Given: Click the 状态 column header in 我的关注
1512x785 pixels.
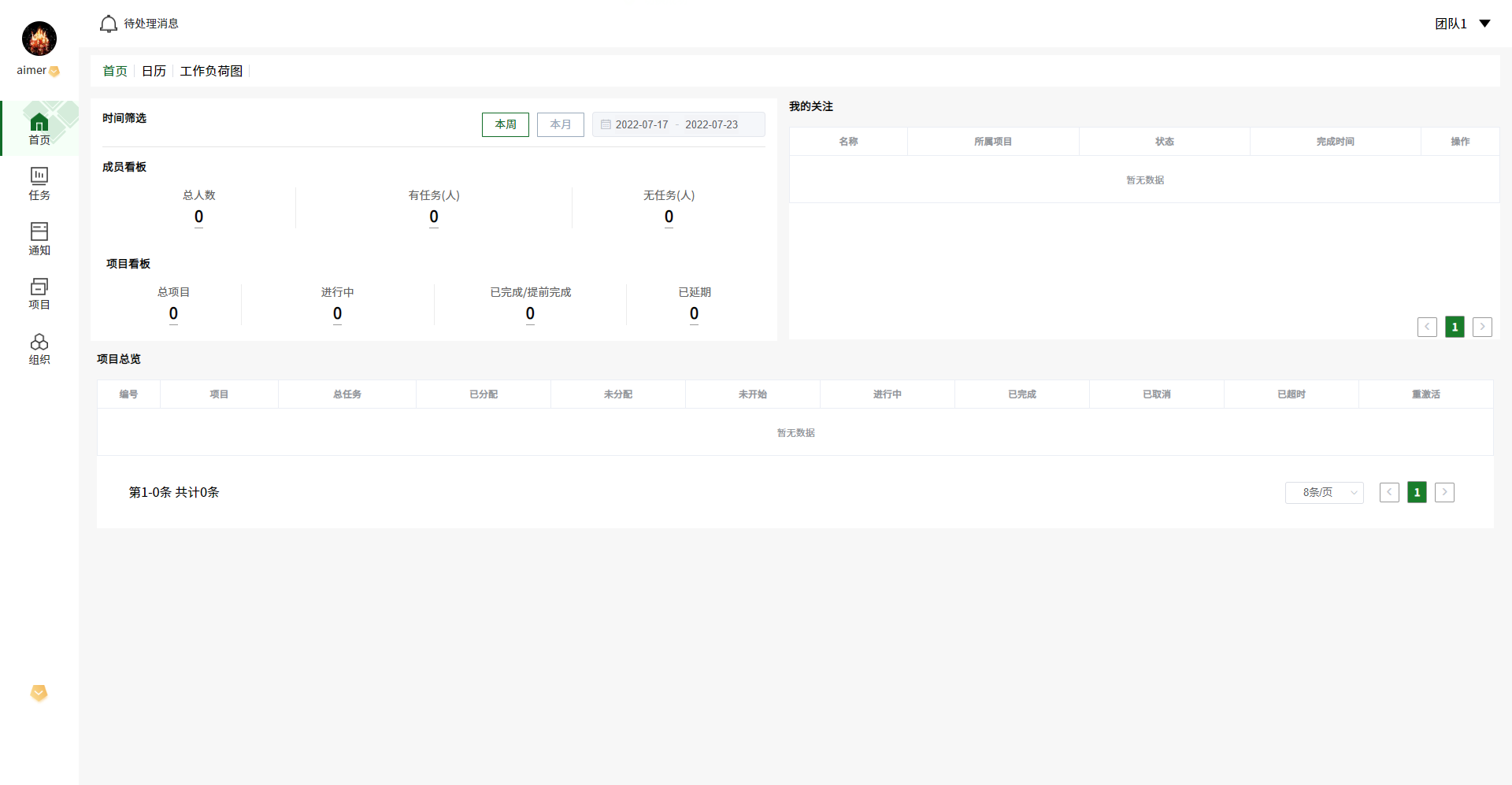Looking at the screenshot, I should (1165, 142).
